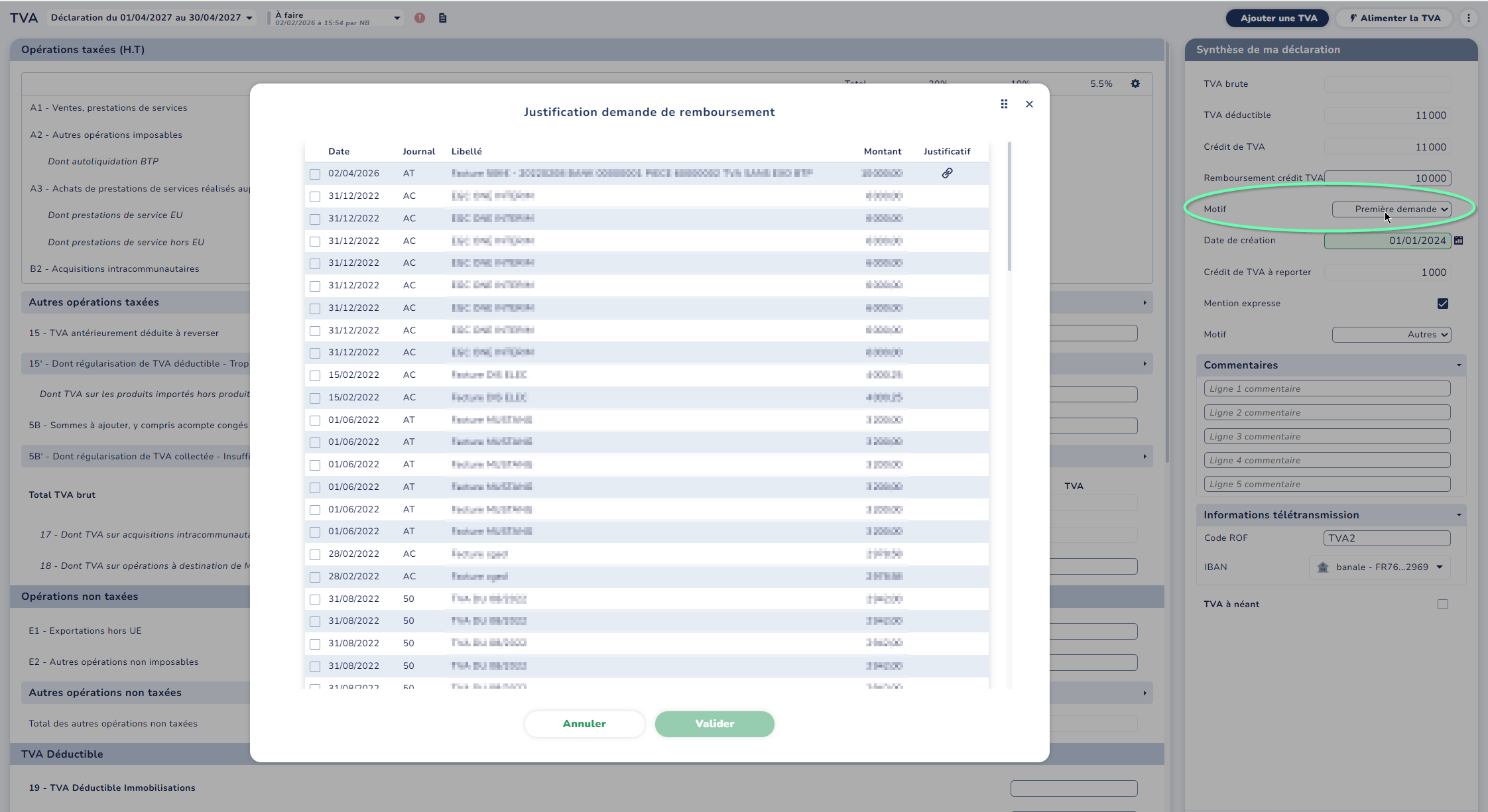Toggle the Mention expresse checkbox
The width and height of the screenshot is (1488, 812).
click(x=1442, y=304)
